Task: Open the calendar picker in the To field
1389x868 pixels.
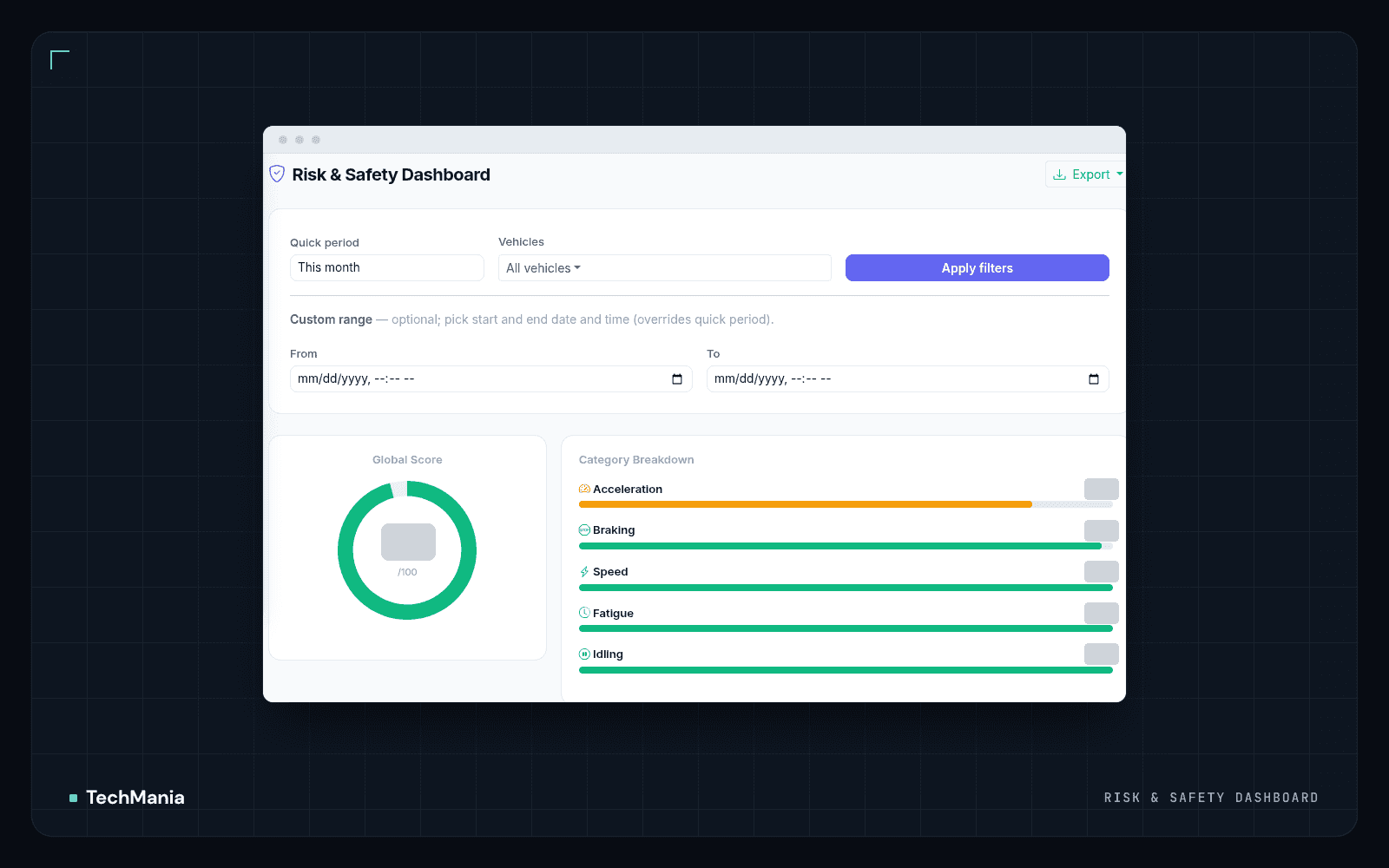Action: click(x=1094, y=379)
